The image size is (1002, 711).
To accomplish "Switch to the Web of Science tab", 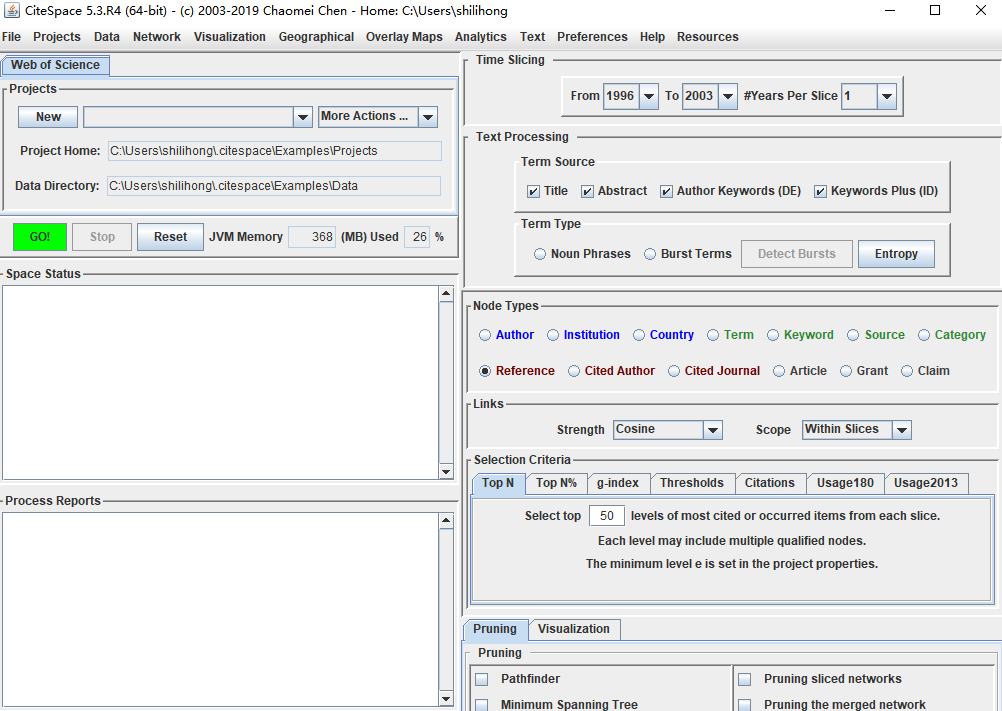I will pyautogui.click(x=56, y=65).
